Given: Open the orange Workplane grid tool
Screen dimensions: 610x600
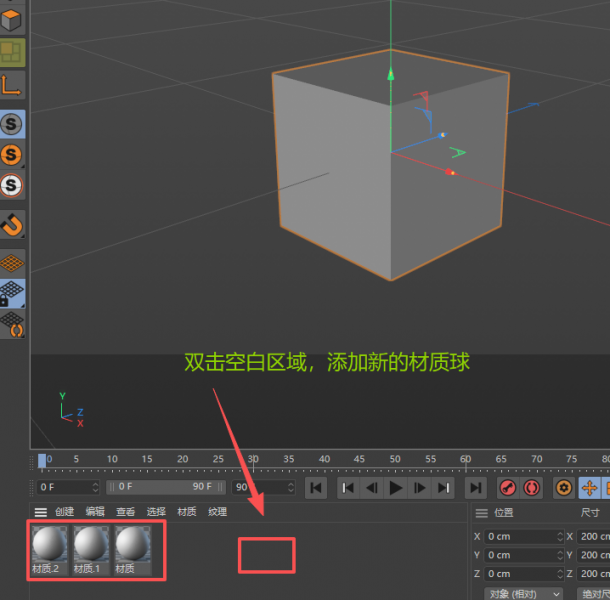Looking at the screenshot, I should [x=12, y=263].
